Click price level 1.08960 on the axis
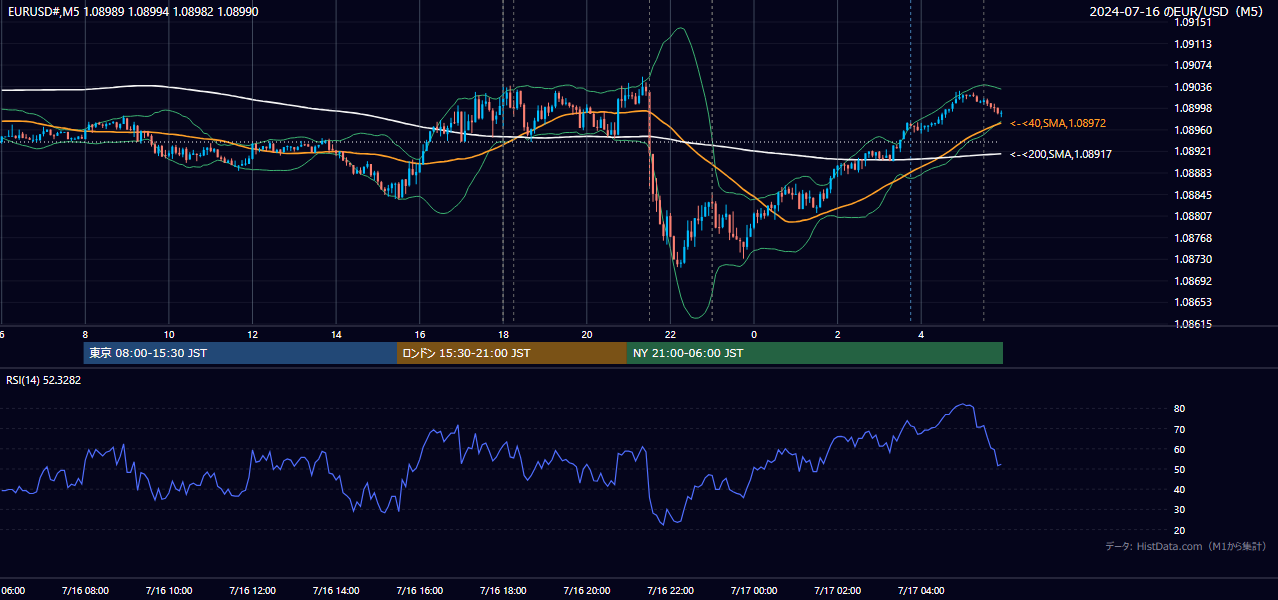The image size is (1278, 600). [1193, 130]
